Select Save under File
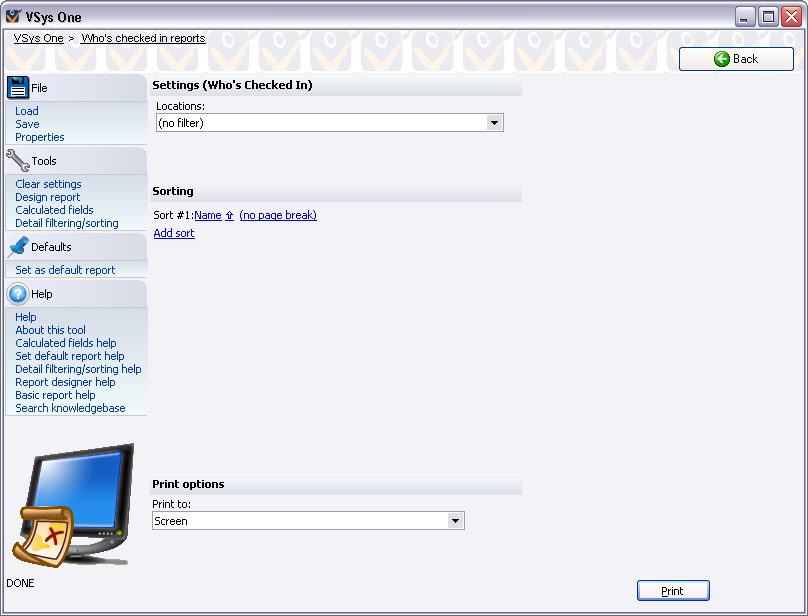This screenshot has height=616, width=808. (x=27, y=124)
